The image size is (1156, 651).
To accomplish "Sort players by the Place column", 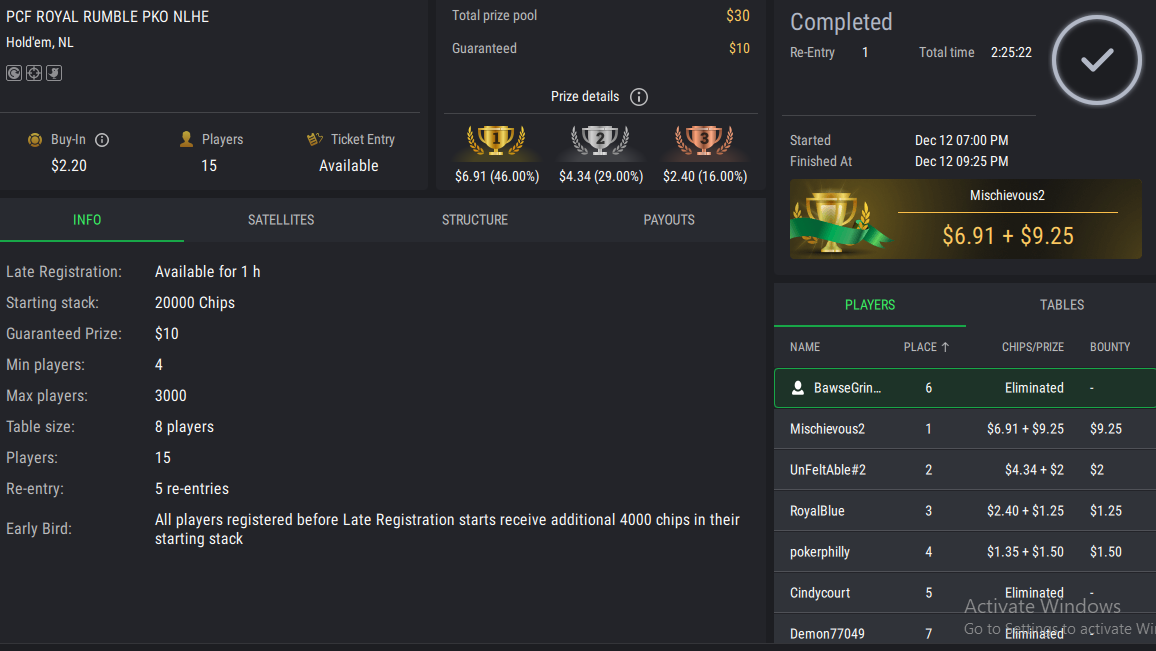I will click(x=926, y=347).
